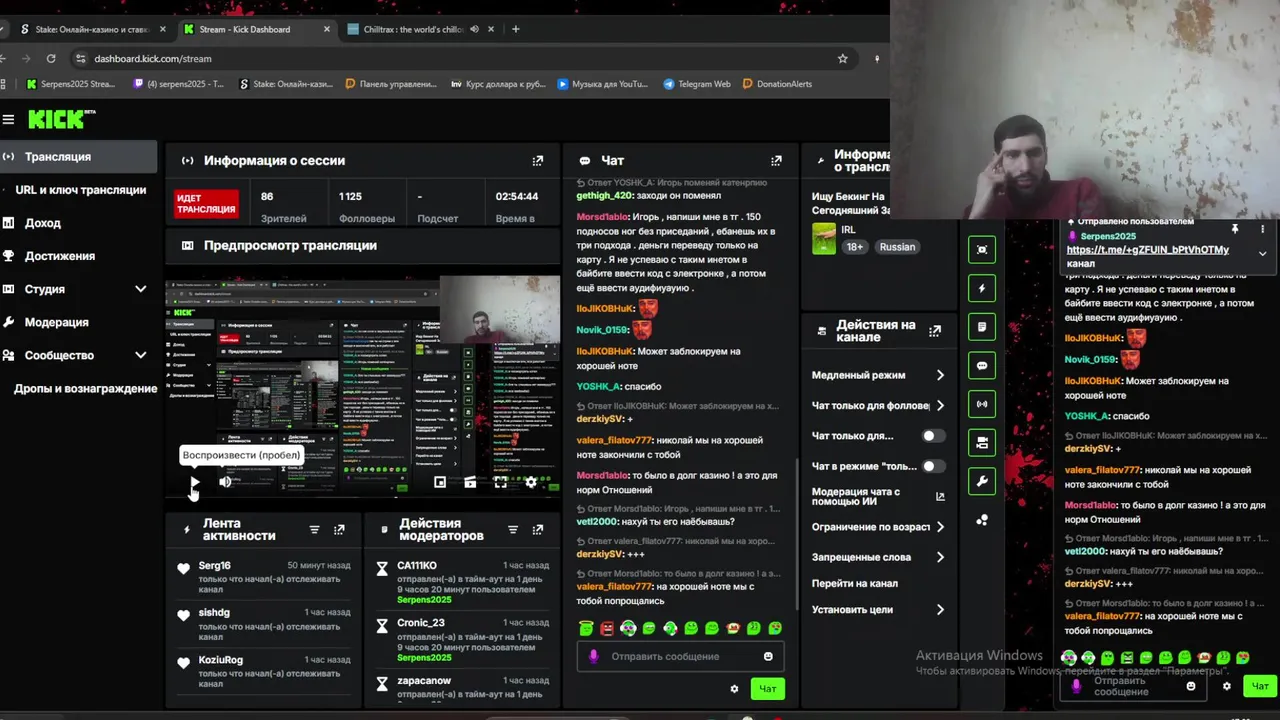
Task: Open URL и ключ трансляции page
Action: click(78, 190)
